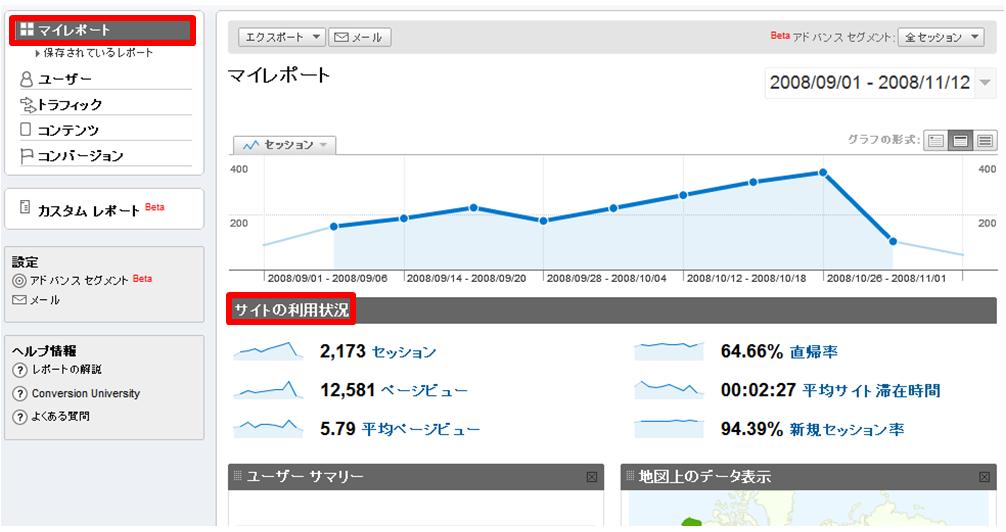Open カスタム レポート Beta
The height and width of the screenshot is (532, 1006).
click(101, 210)
